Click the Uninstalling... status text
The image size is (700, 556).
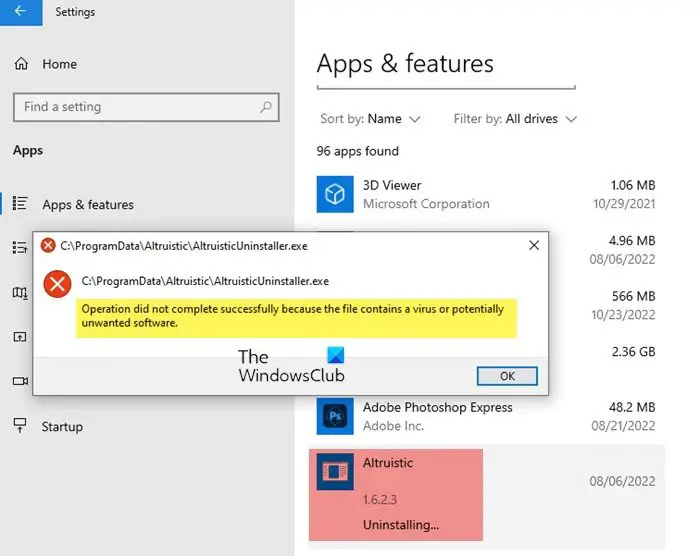(x=401, y=524)
